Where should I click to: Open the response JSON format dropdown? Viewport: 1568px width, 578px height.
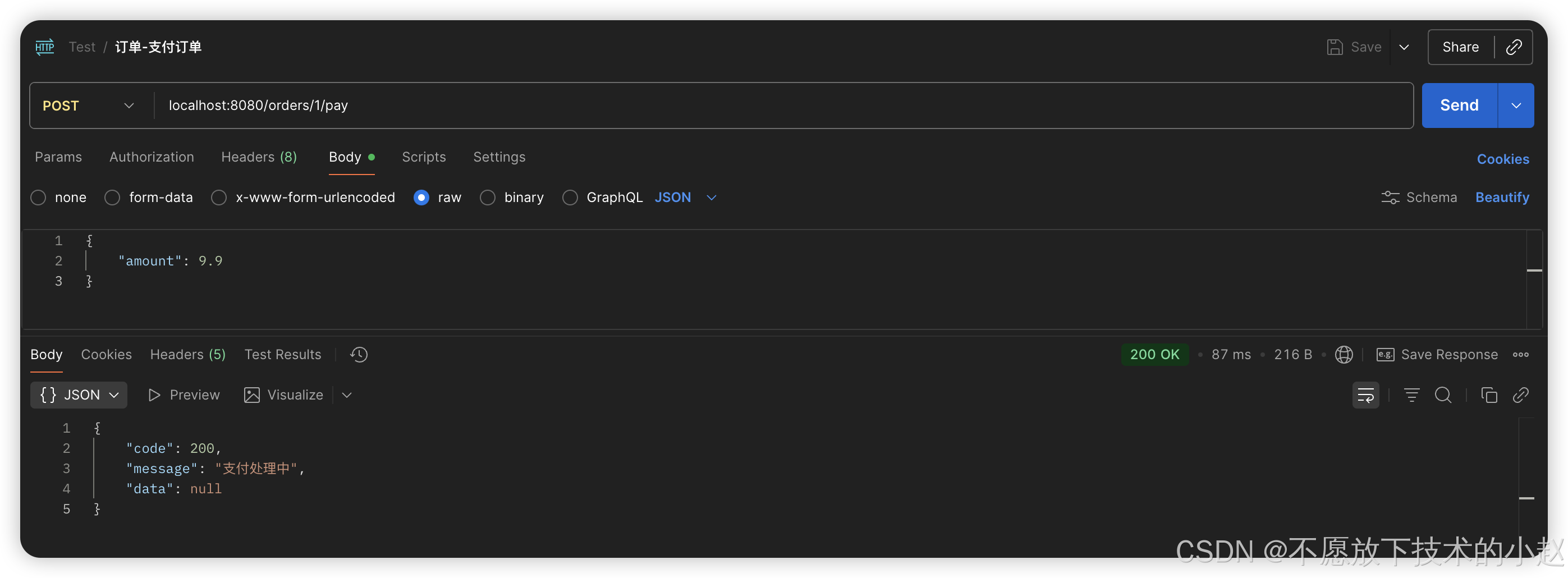[x=79, y=395]
